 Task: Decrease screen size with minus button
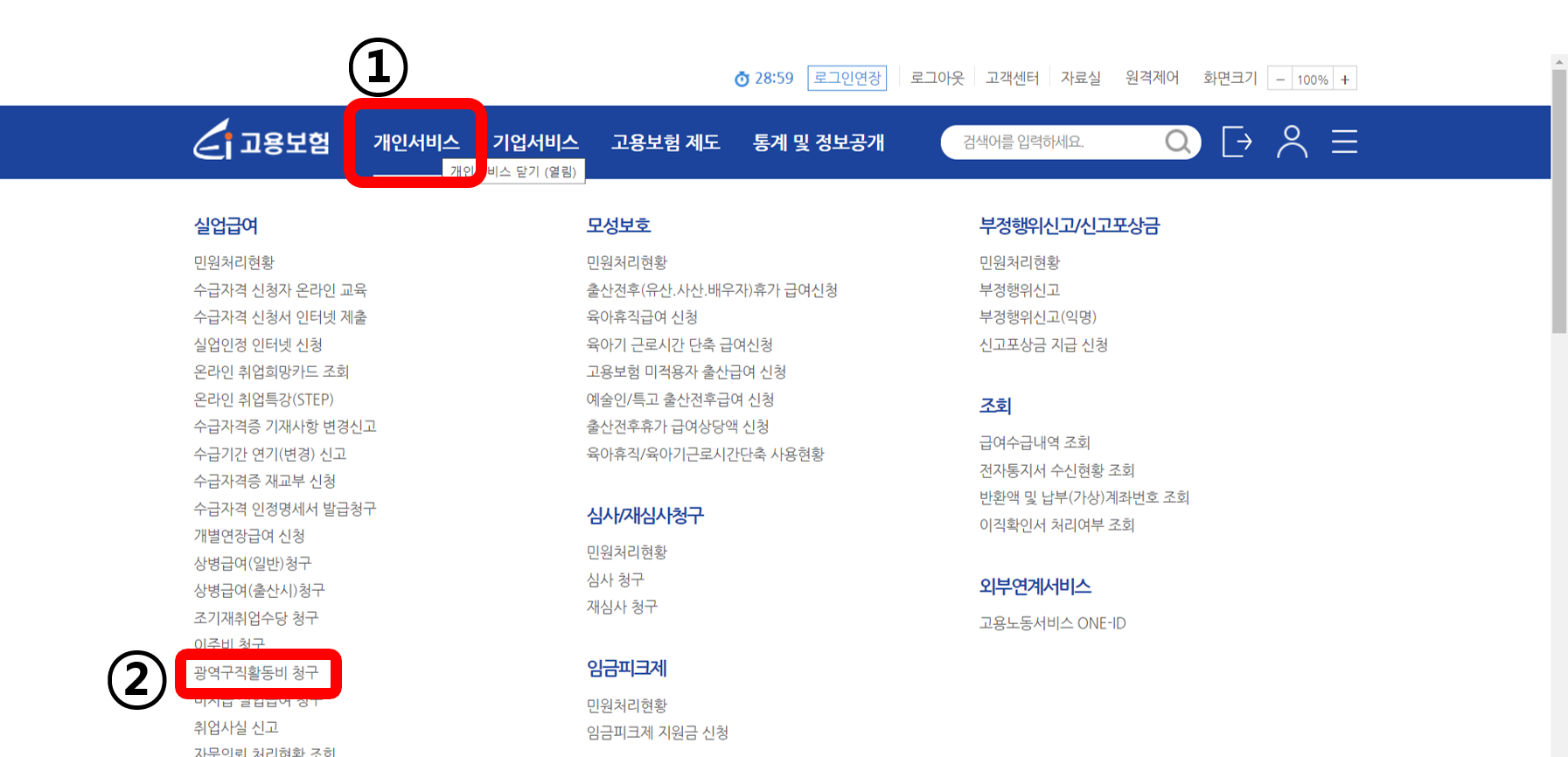click(1280, 80)
